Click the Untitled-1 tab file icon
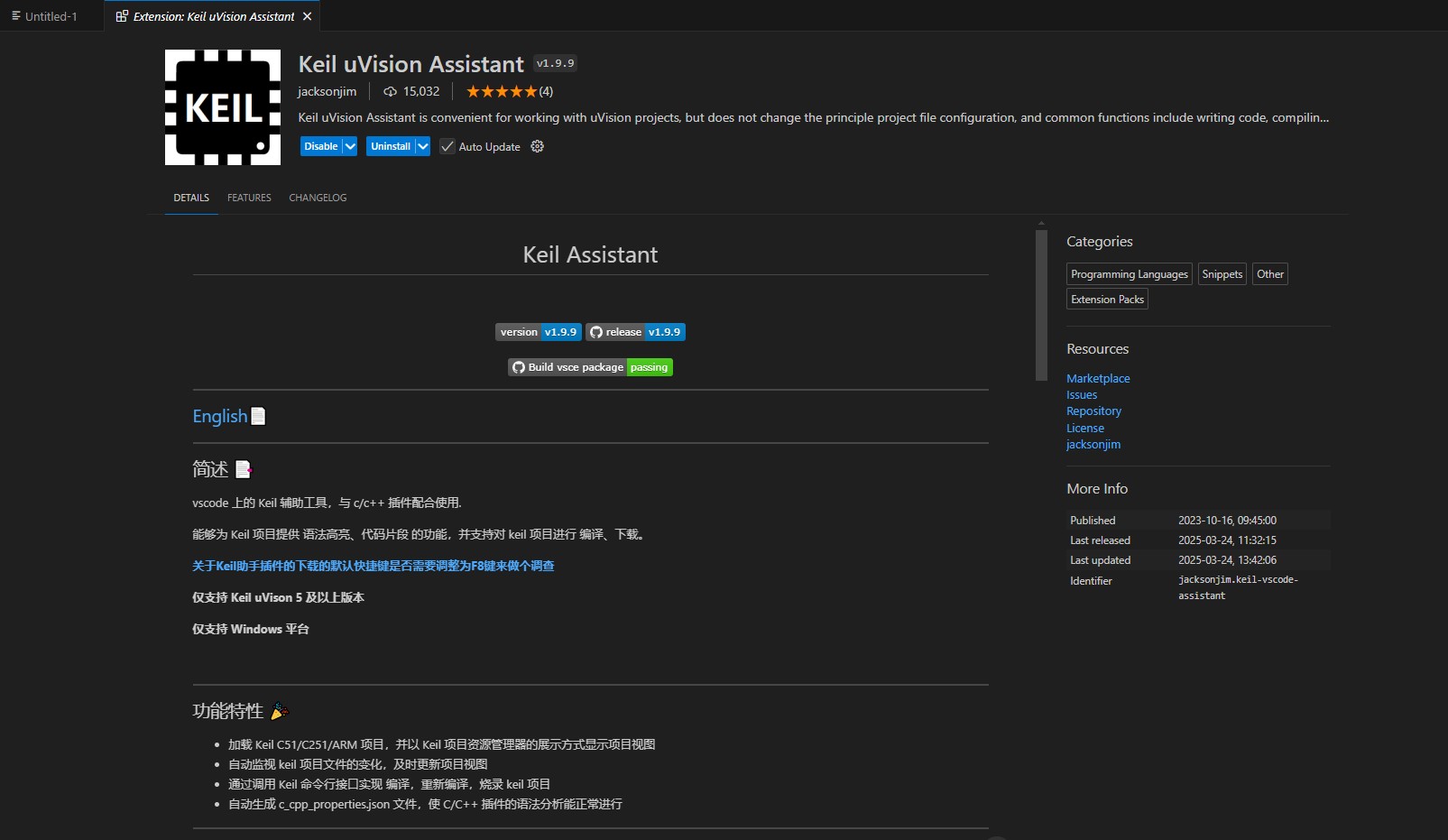 coord(15,16)
